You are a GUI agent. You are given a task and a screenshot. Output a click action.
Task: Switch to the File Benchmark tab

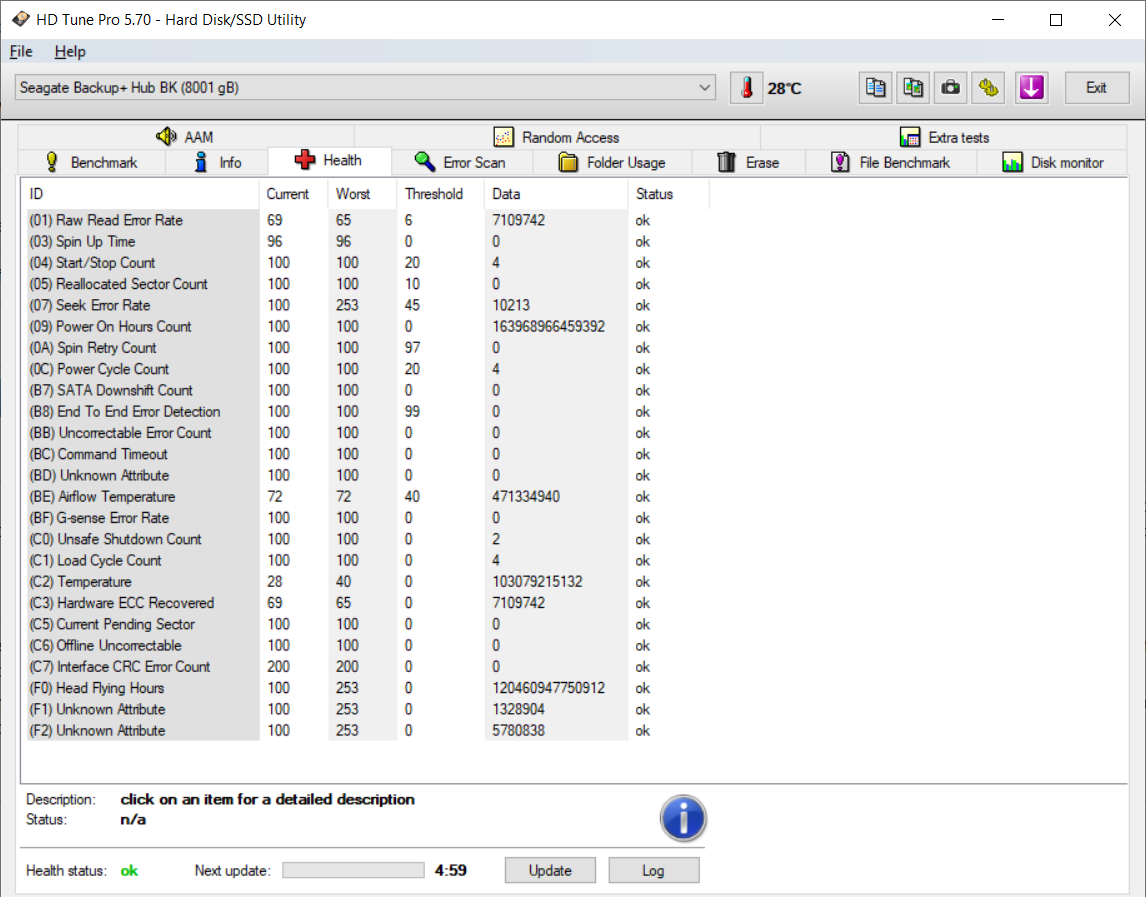[x=891, y=162]
